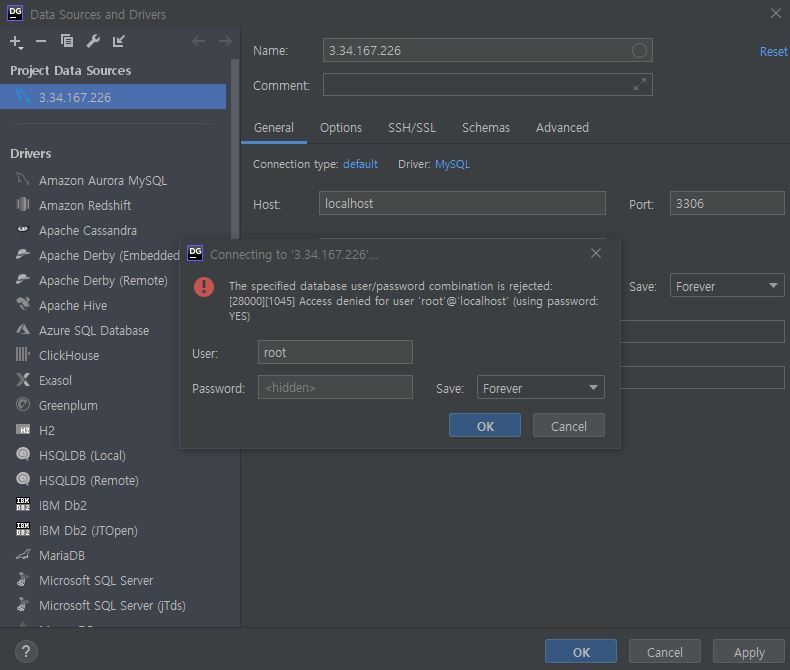Click the left panel vertical scrollbar
Screen dimensions: 790x670
(234, 151)
